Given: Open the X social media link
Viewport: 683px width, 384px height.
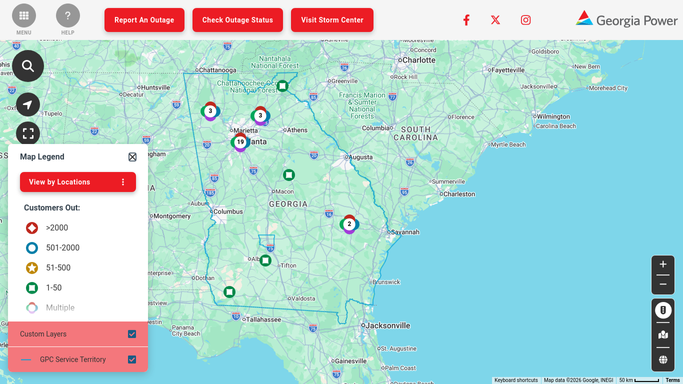Looking at the screenshot, I should [495, 20].
